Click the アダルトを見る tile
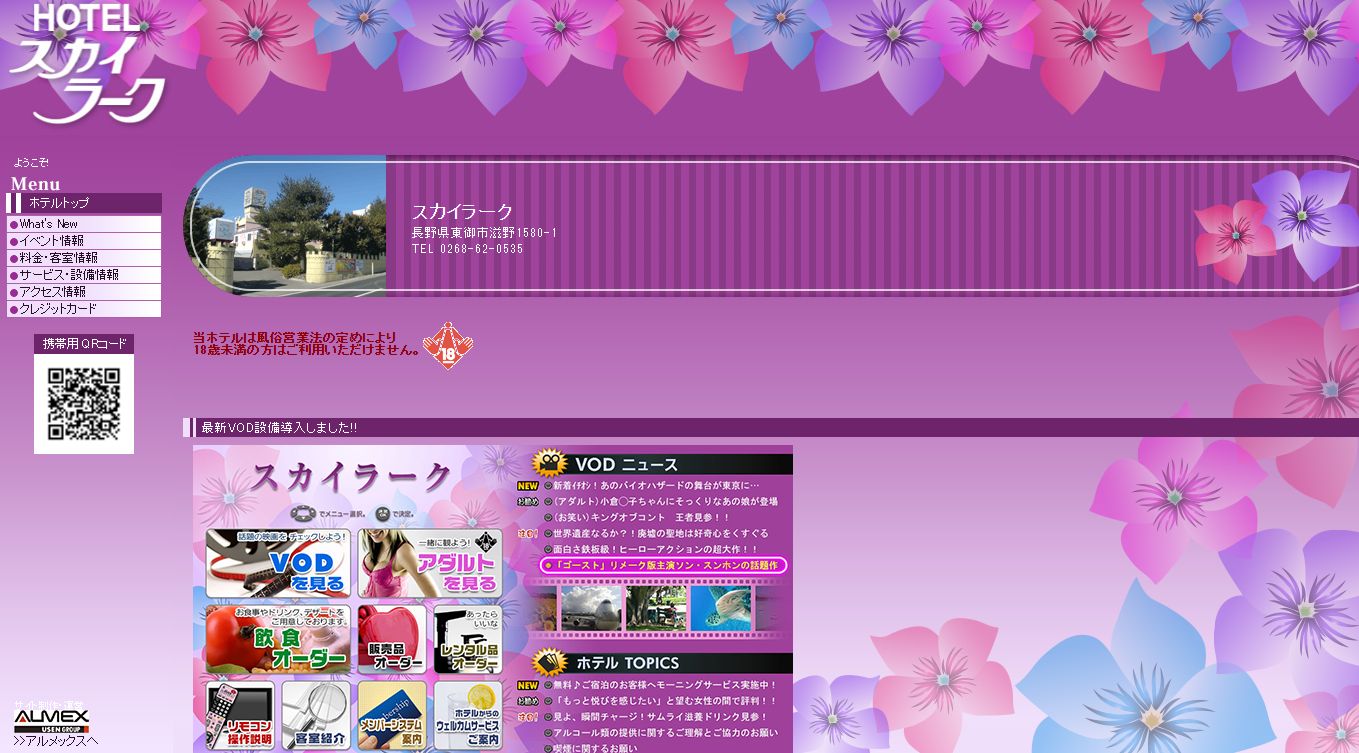 (x=430, y=564)
